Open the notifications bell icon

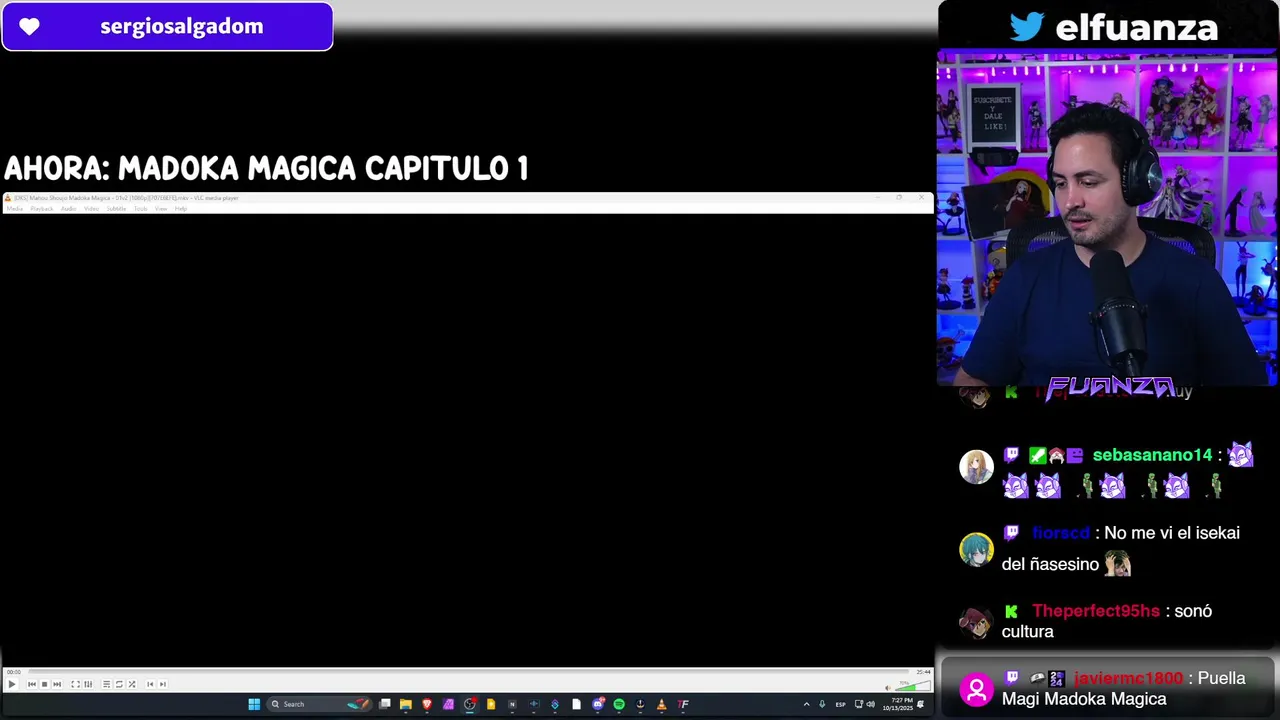[x=921, y=704]
